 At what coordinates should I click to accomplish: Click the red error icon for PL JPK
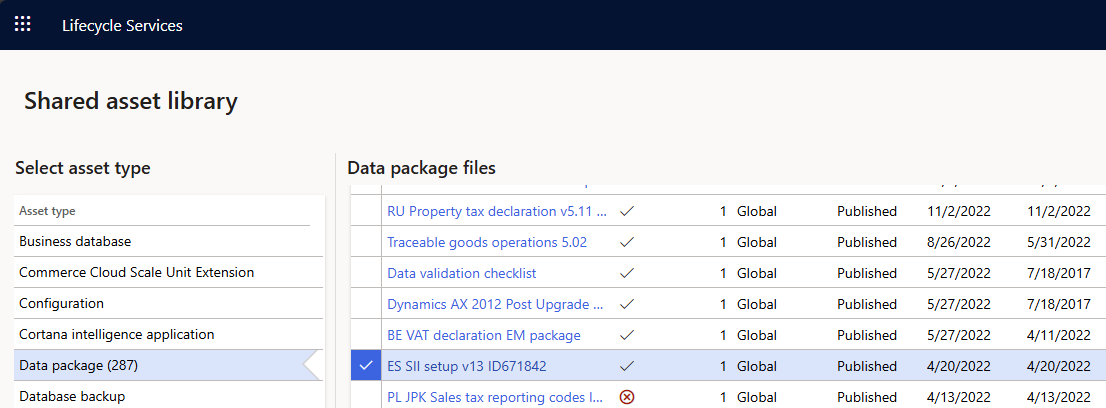pos(626,397)
